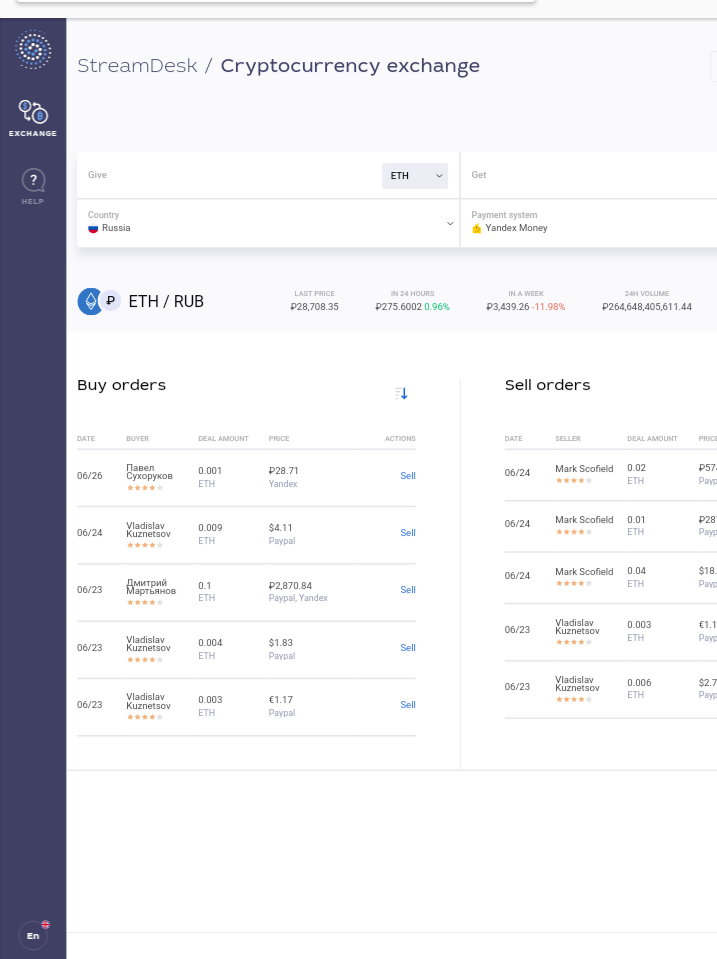Click Paypal, Yandex payment methods text
717x959 pixels.
click(298, 598)
